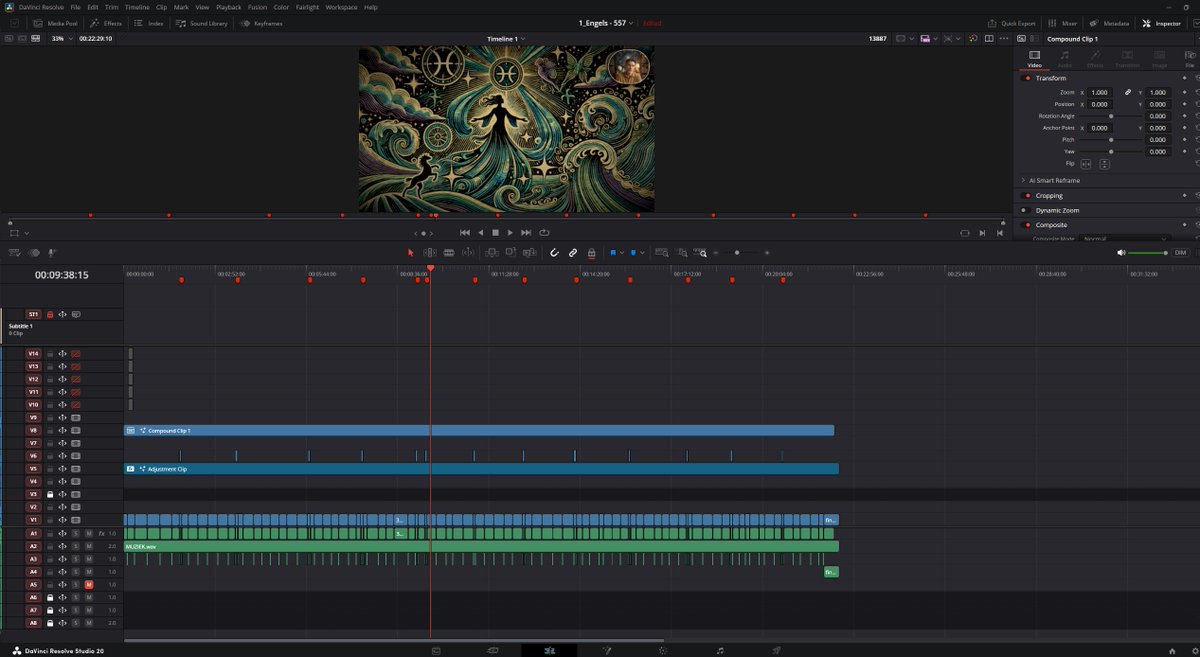This screenshot has height=657, width=1200.
Task: Toggle the Cropping enable switch
Action: pos(1026,196)
